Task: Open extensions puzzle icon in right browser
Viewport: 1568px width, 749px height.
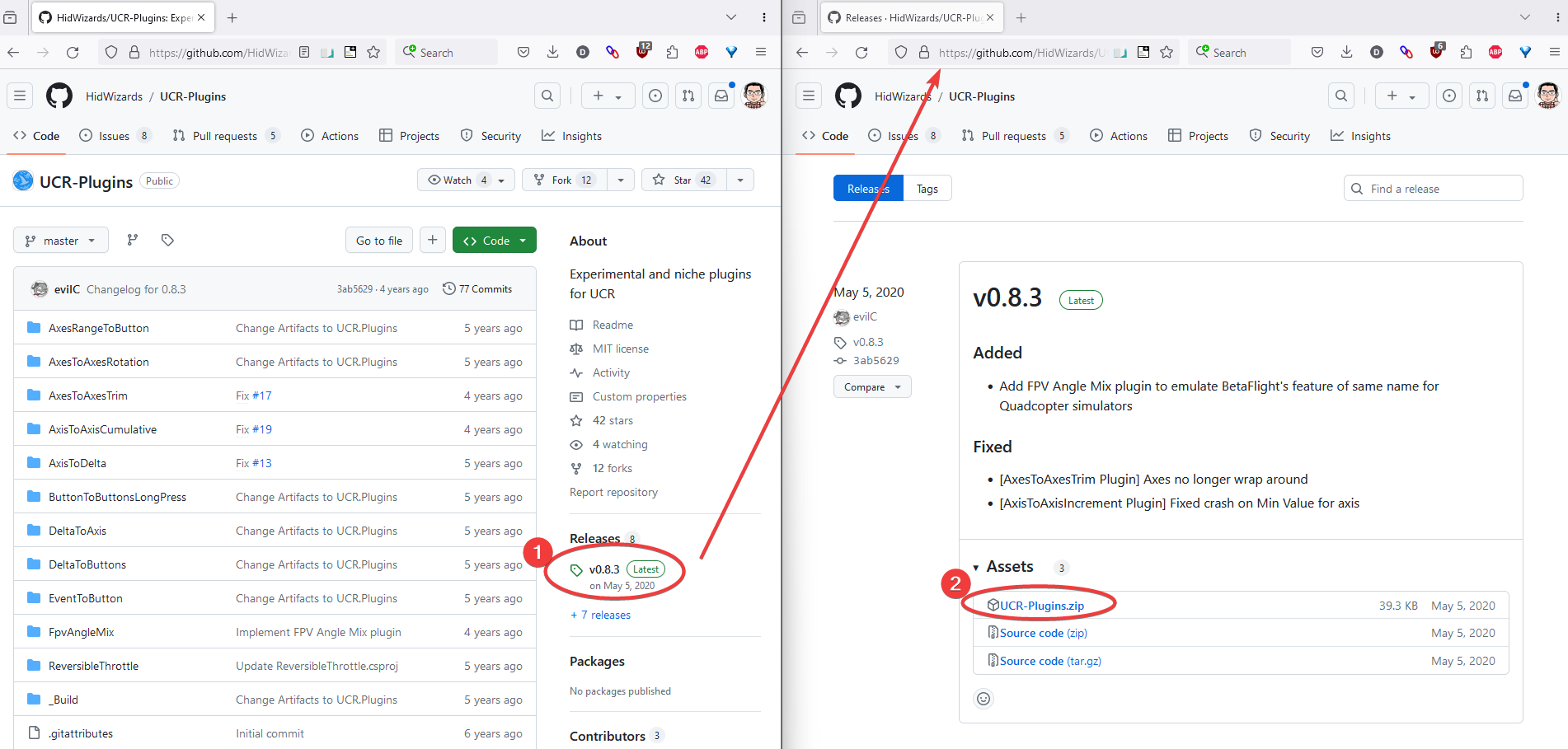Action: point(1466,52)
